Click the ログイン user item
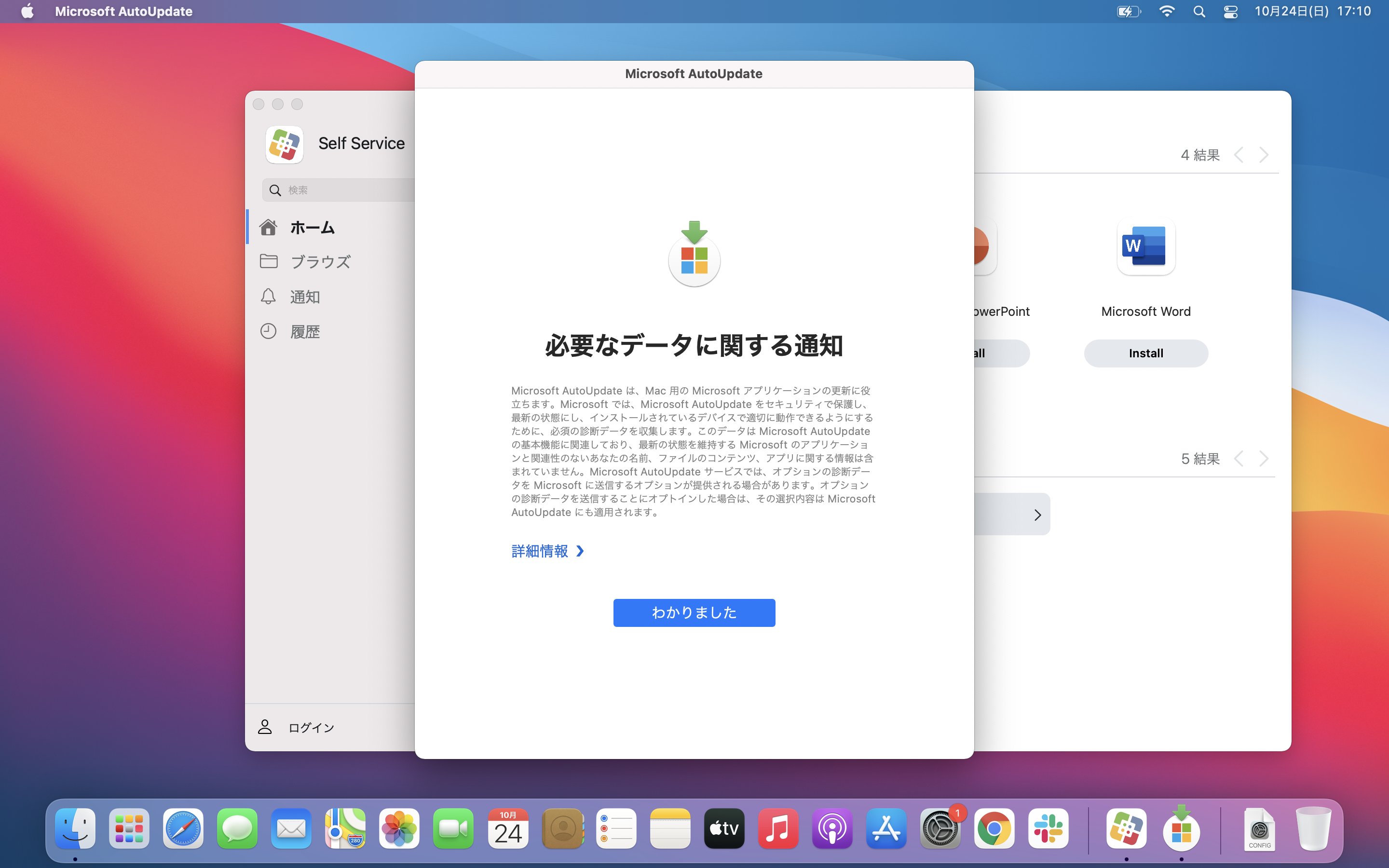The height and width of the screenshot is (868, 1389). pyautogui.click(x=310, y=727)
